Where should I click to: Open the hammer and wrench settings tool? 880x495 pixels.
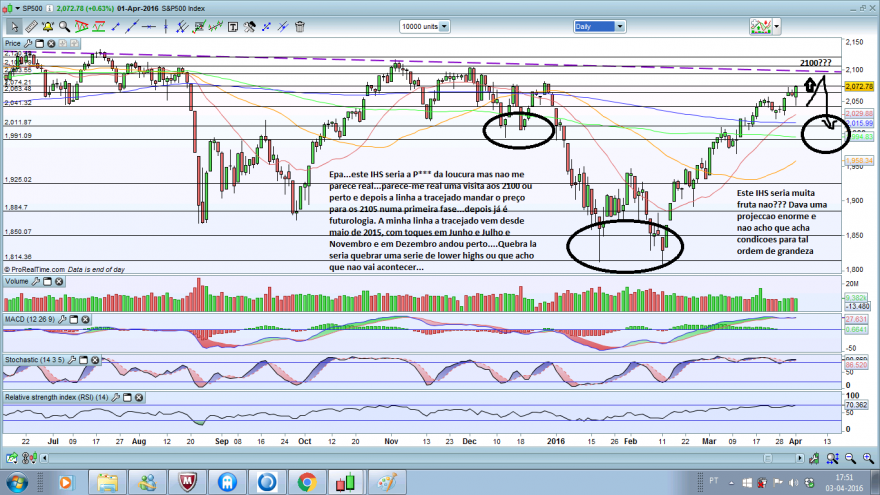[x=250, y=26]
